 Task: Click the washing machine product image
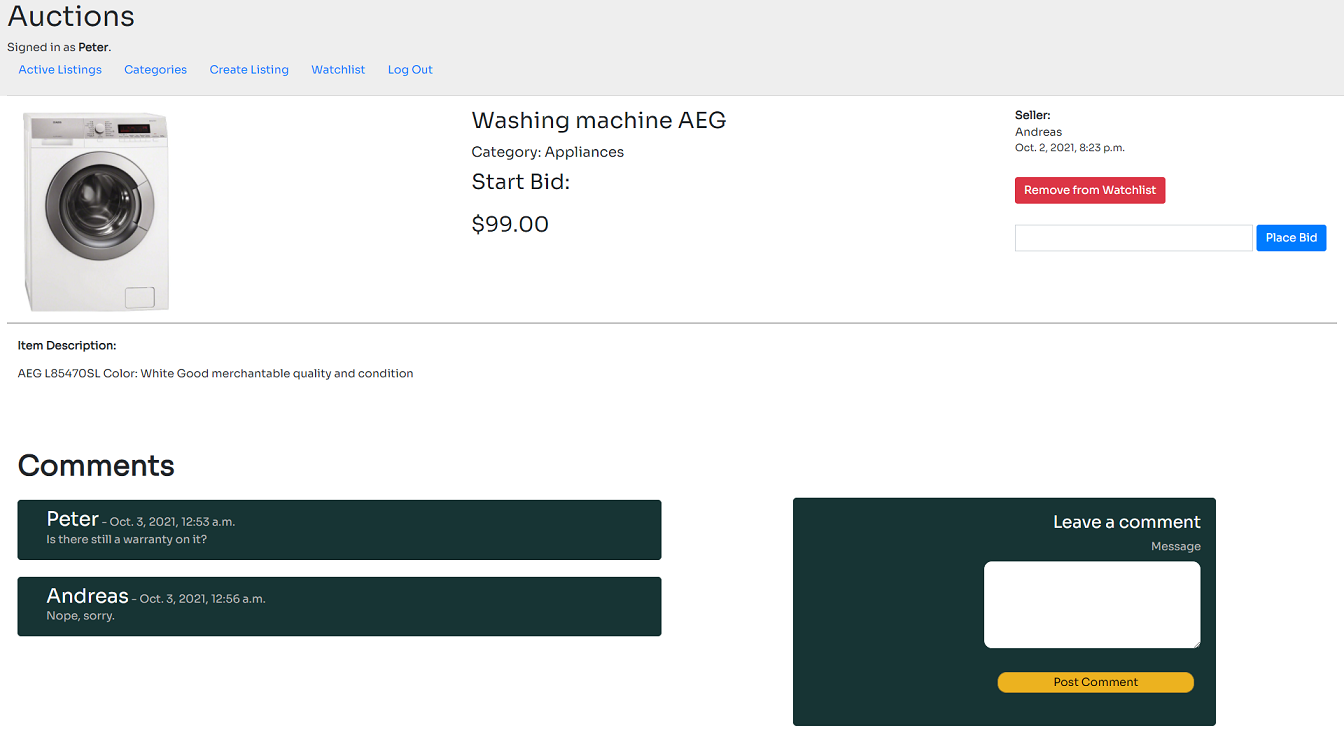point(96,211)
